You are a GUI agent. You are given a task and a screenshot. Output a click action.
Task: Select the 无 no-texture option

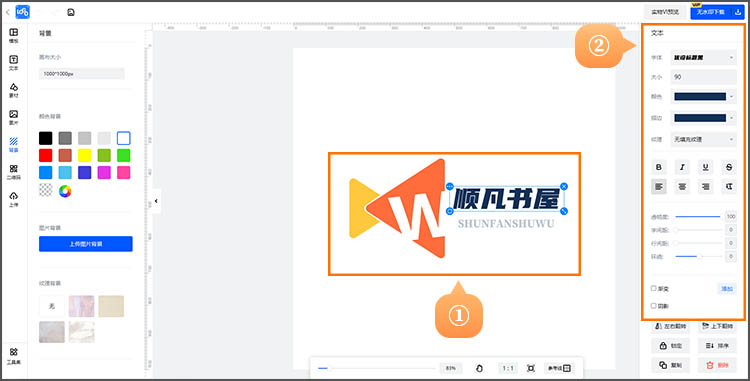click(x=52, y=306)
